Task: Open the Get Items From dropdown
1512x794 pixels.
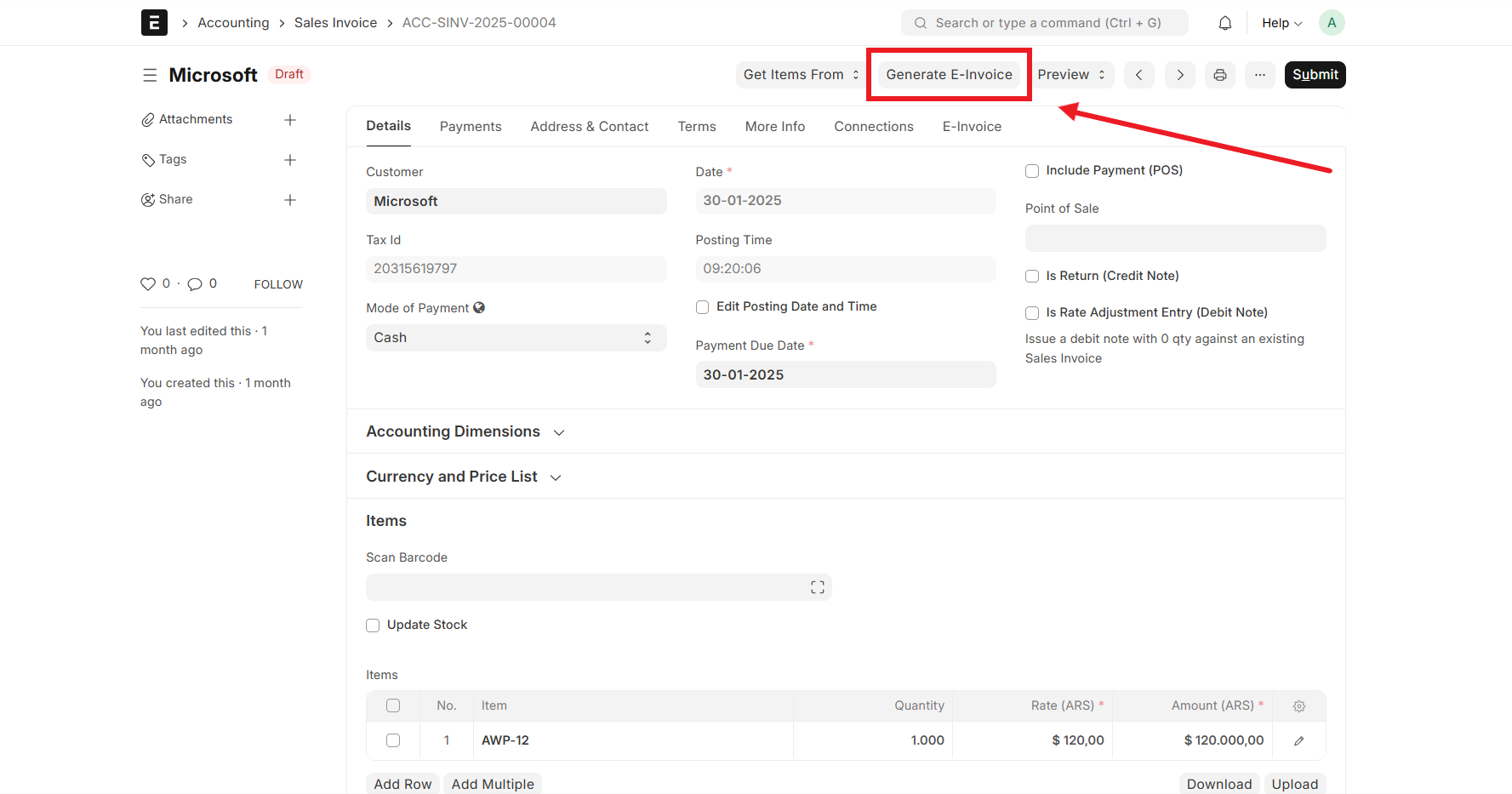Action: pyautogui.click(x=798, y=75)
